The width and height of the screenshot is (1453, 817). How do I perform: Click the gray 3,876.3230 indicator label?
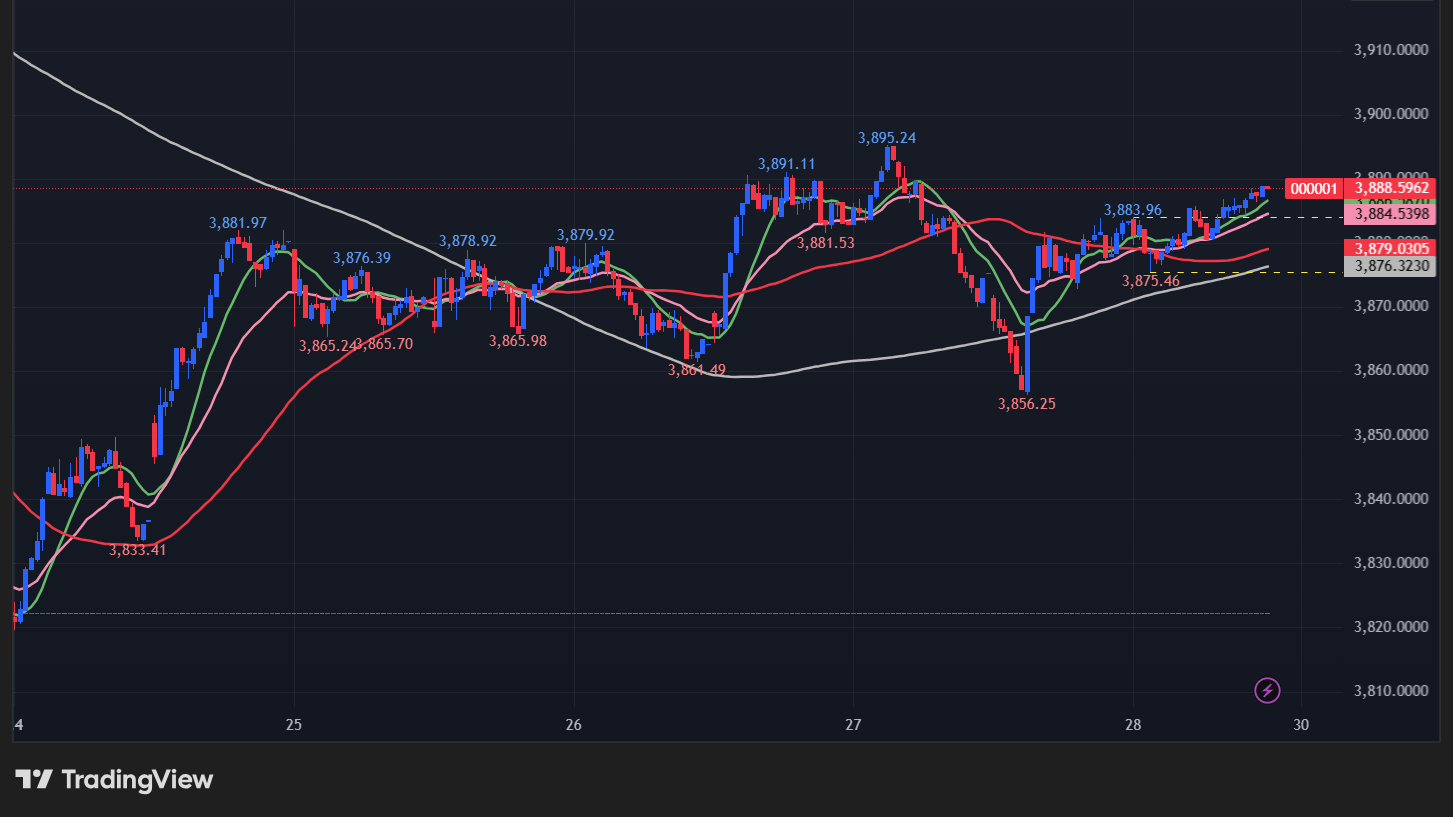pos(1393,266)
